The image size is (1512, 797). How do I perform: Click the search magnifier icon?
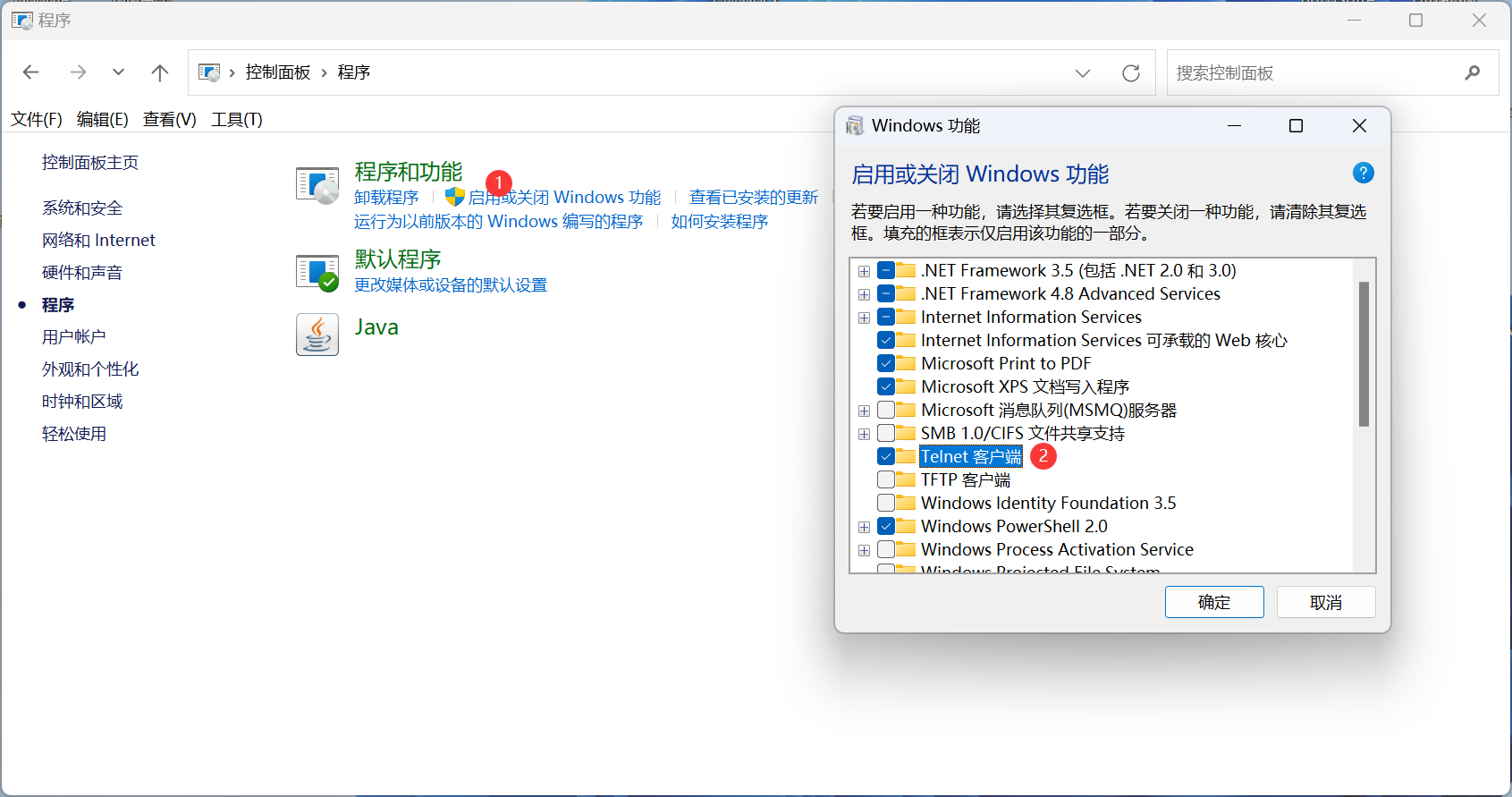[1473, 72]
